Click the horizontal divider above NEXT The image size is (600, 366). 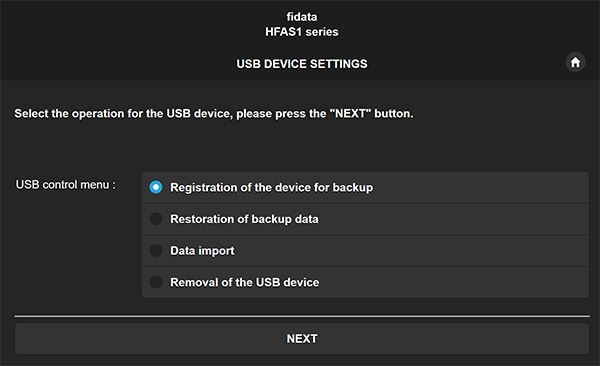click(x=302, y=316)
